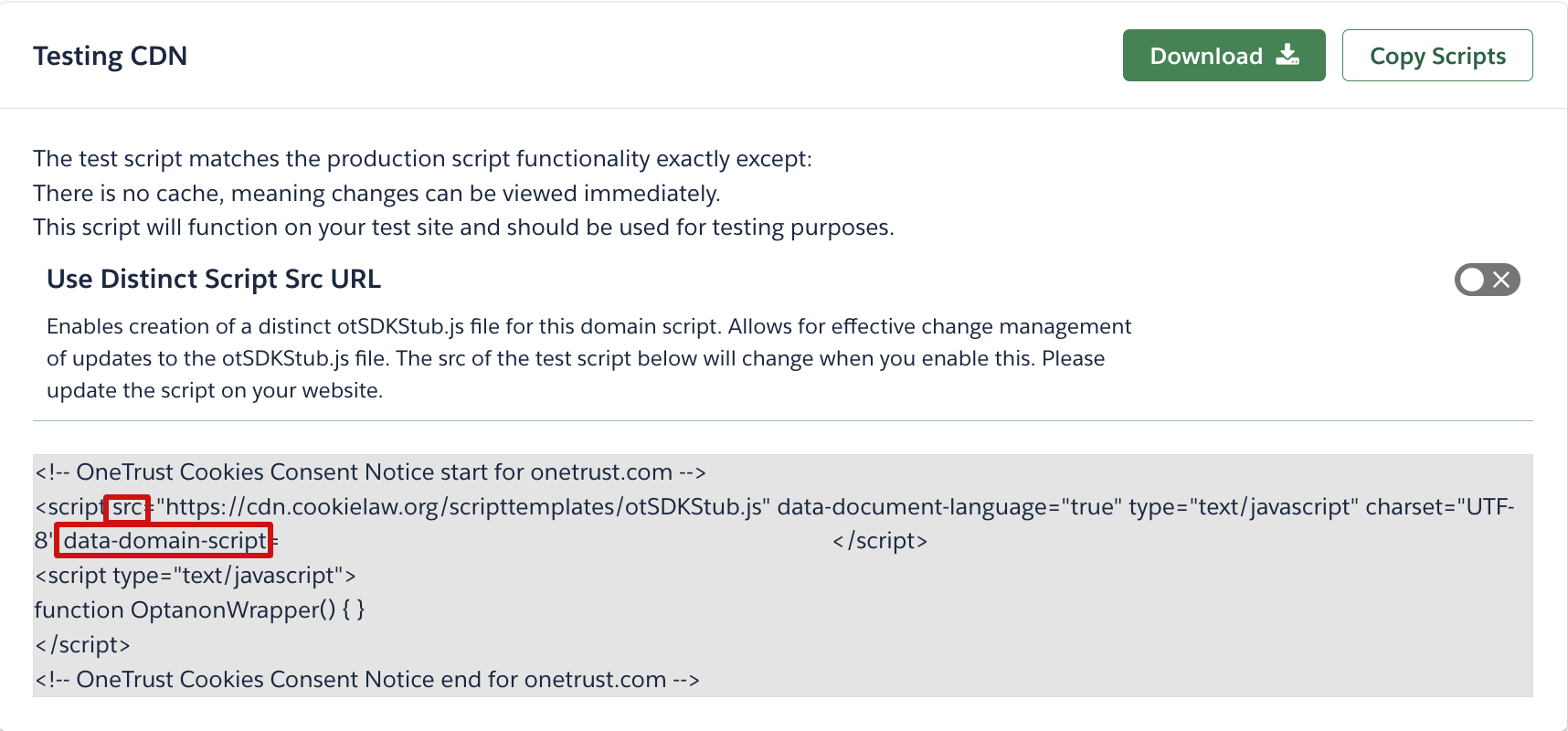Image resolution: width=1568 pixels, height=731 pixels.
Task: Click the download arrow icon
Action: [1287, 55]
